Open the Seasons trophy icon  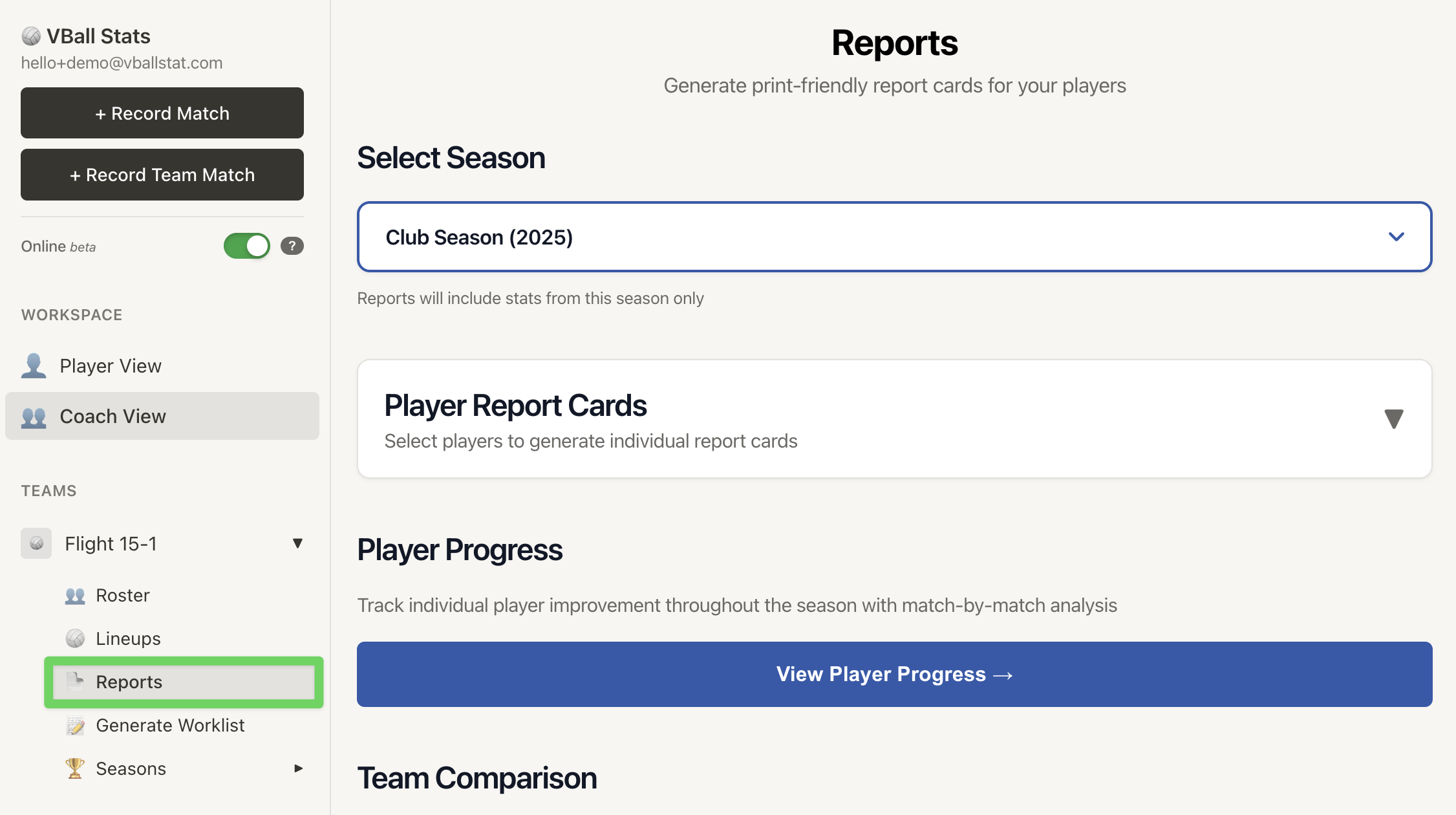[x=75, y=768]
